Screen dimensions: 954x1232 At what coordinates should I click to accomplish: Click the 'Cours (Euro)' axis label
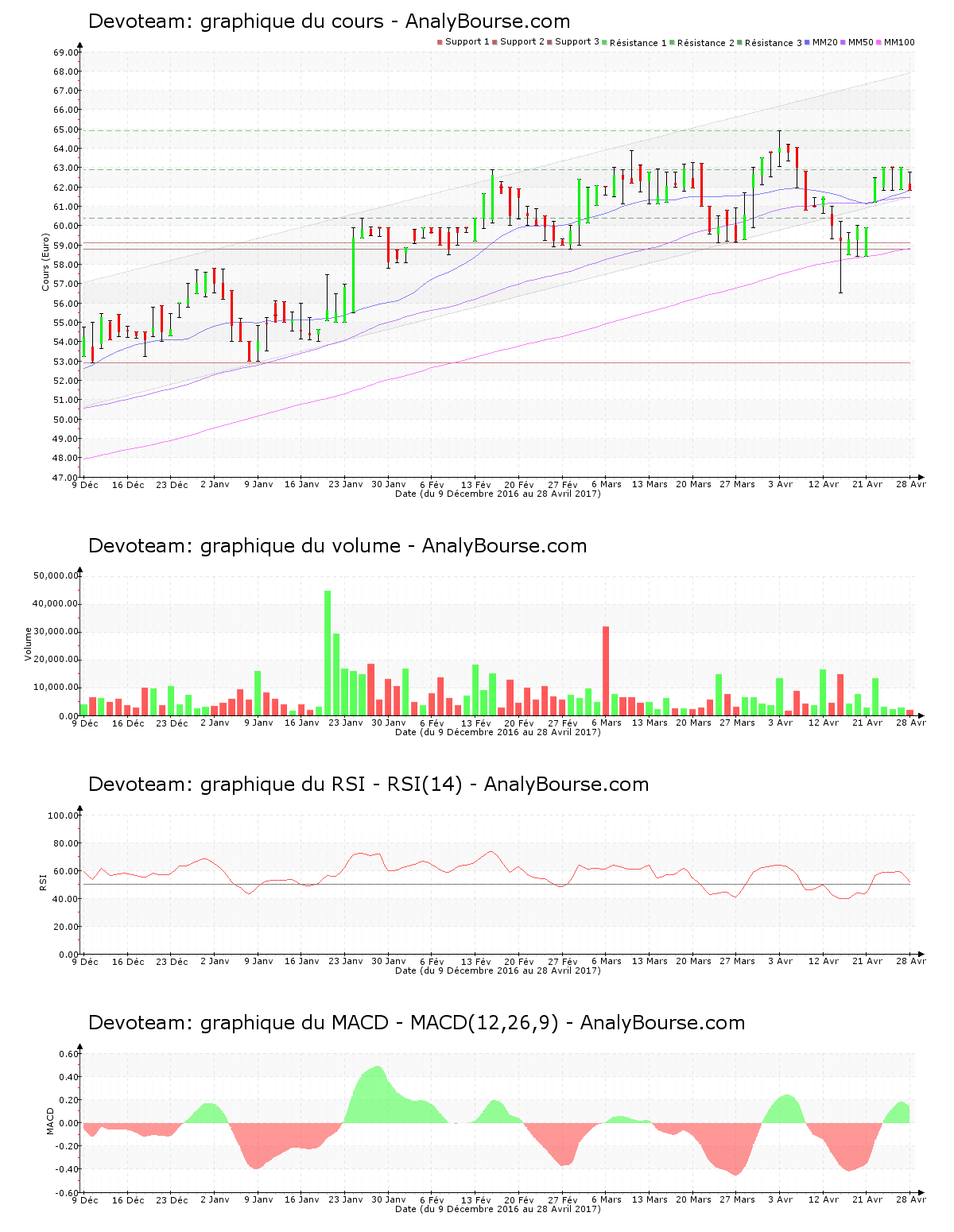[46, 262]
